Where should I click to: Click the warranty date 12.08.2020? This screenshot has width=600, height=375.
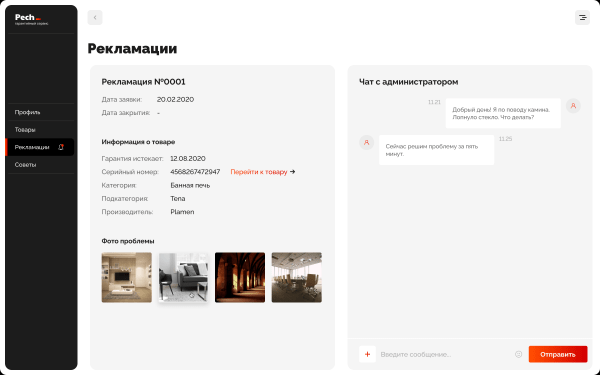(188, 158)
